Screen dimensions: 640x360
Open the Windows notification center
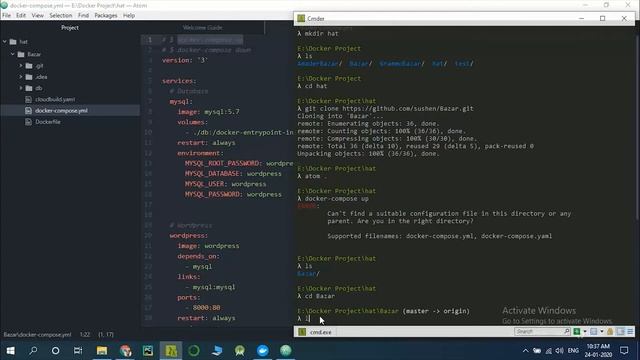(624, 350)
